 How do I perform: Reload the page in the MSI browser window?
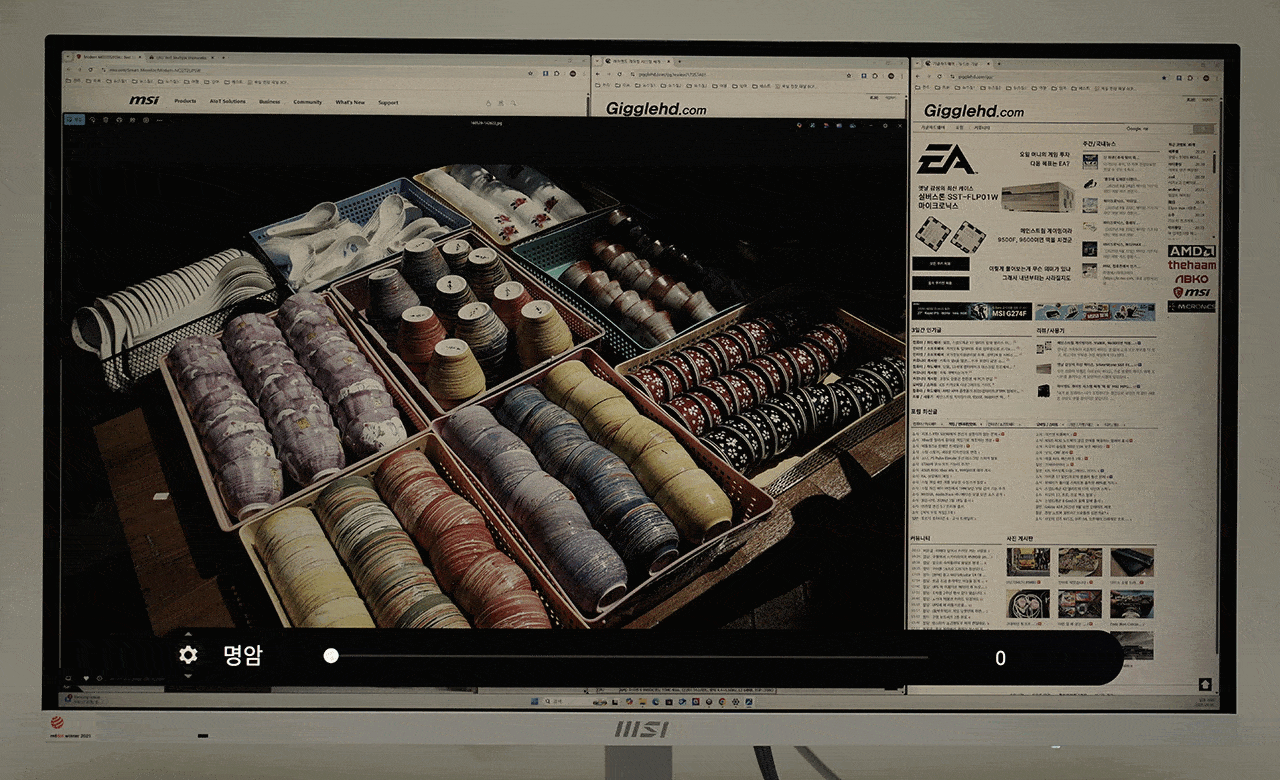point(91,71)
